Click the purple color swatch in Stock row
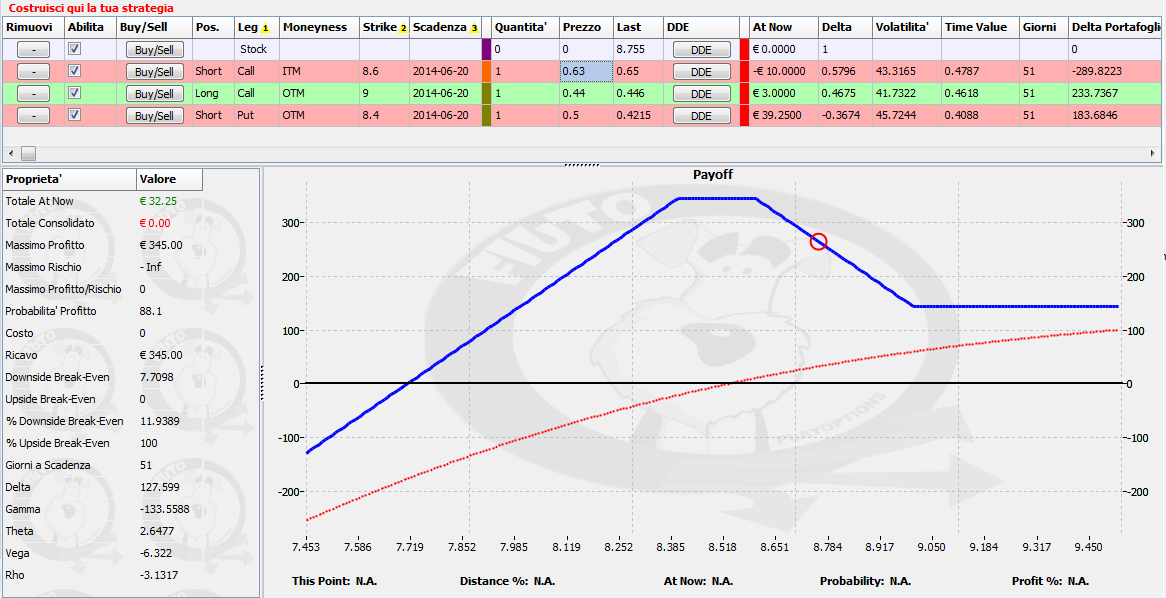This screenshot has height=598, width=1166. point(487,49)
